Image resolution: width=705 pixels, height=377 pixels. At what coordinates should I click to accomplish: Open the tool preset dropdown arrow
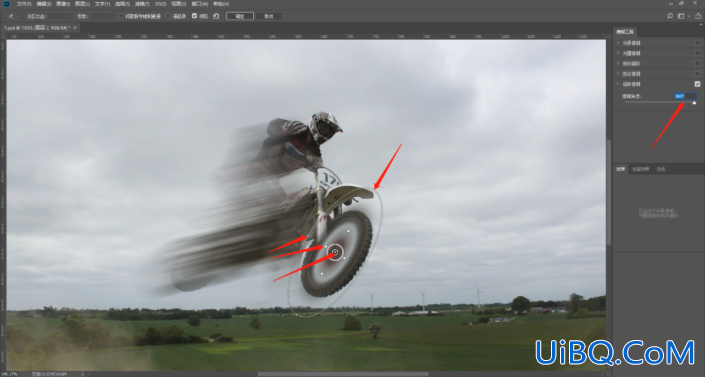[18, 17]
